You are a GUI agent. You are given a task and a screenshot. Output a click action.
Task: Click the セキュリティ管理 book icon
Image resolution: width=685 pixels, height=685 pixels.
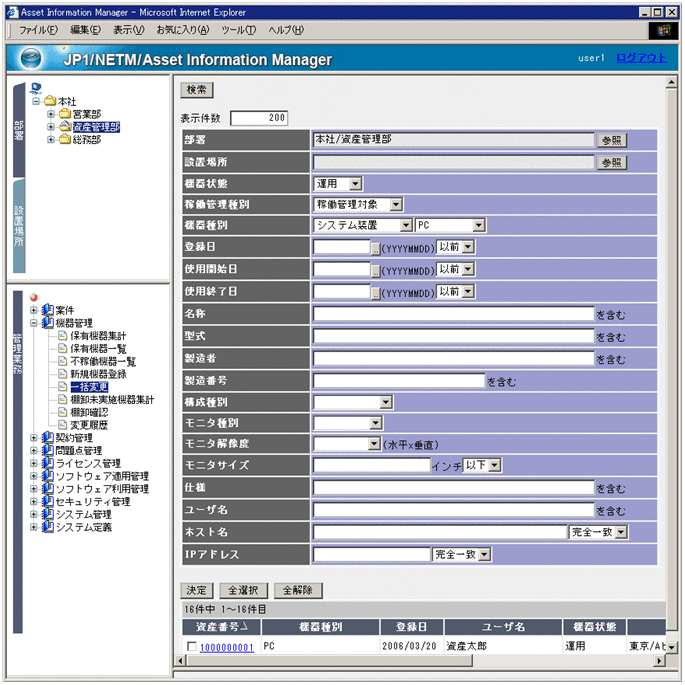[47, 502]
